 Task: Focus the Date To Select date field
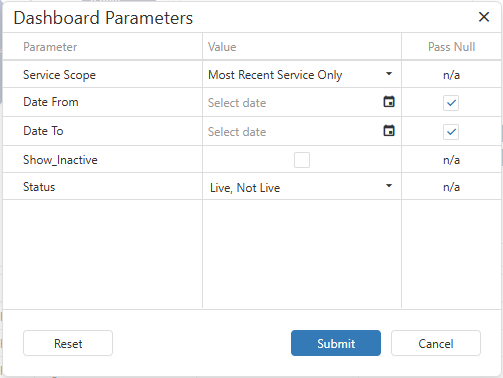pos(293,132)
